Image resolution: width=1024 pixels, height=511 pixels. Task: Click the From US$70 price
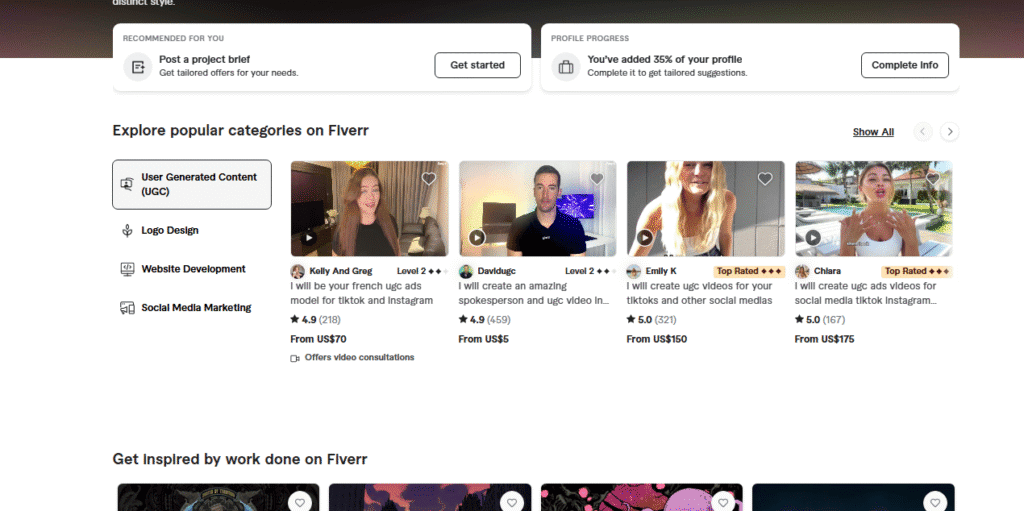click(x=318, y=339)
